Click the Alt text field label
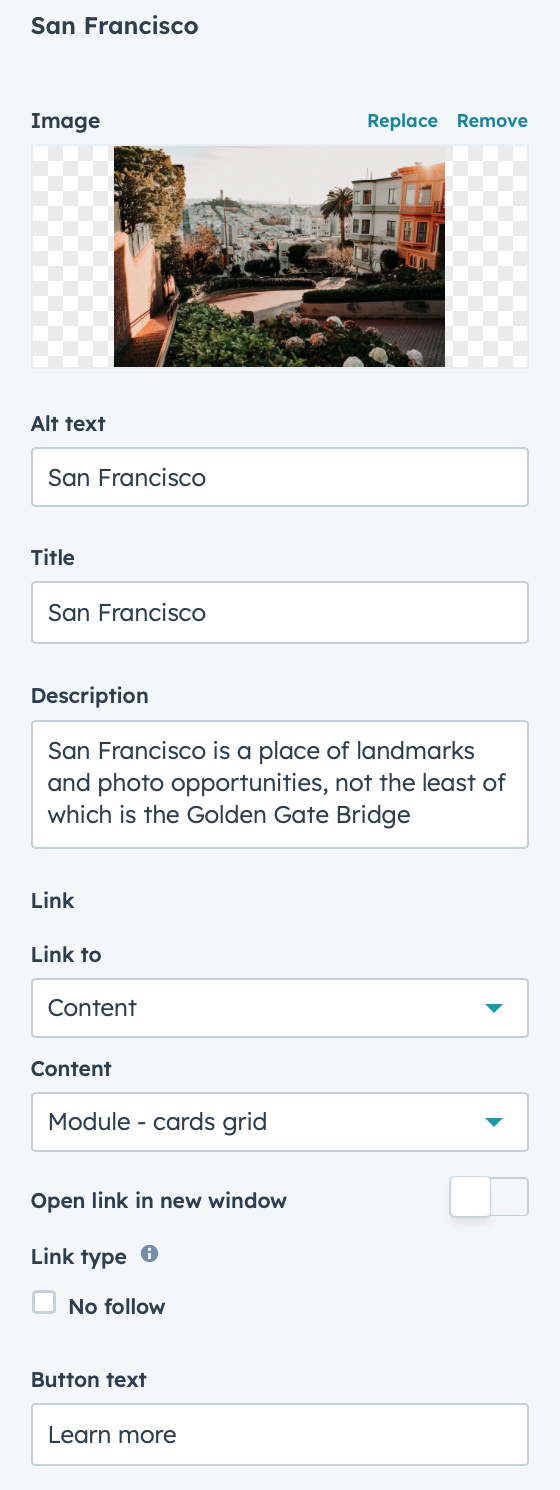 68,423
